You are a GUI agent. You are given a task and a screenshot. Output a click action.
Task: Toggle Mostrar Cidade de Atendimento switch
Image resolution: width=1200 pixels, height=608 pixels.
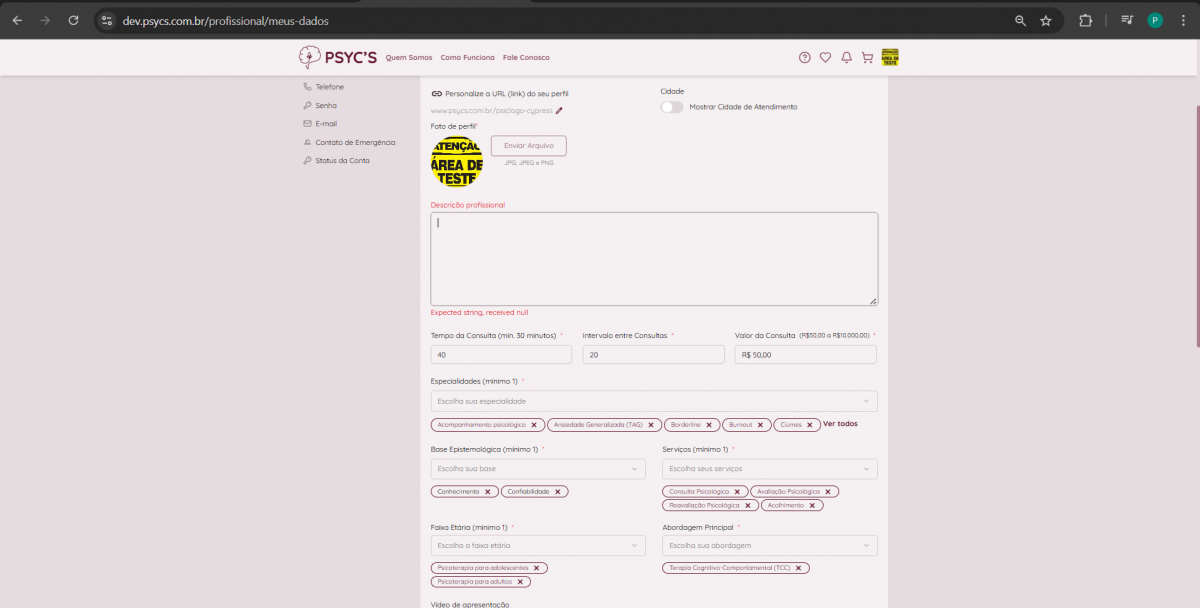point(672,107)
